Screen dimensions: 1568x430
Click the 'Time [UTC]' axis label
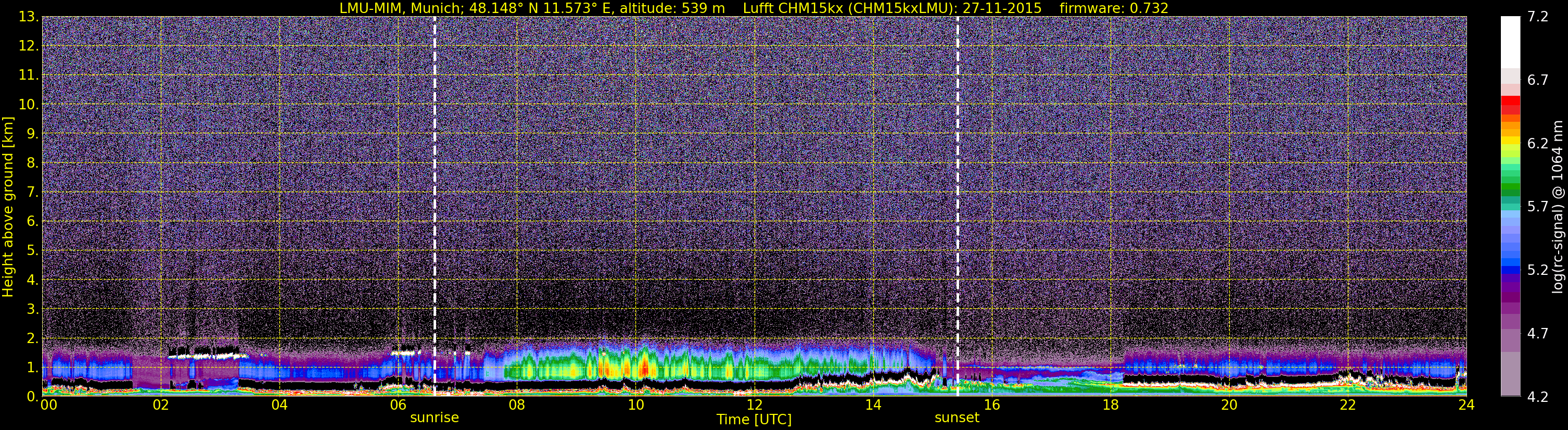click(x=754, y=420)
